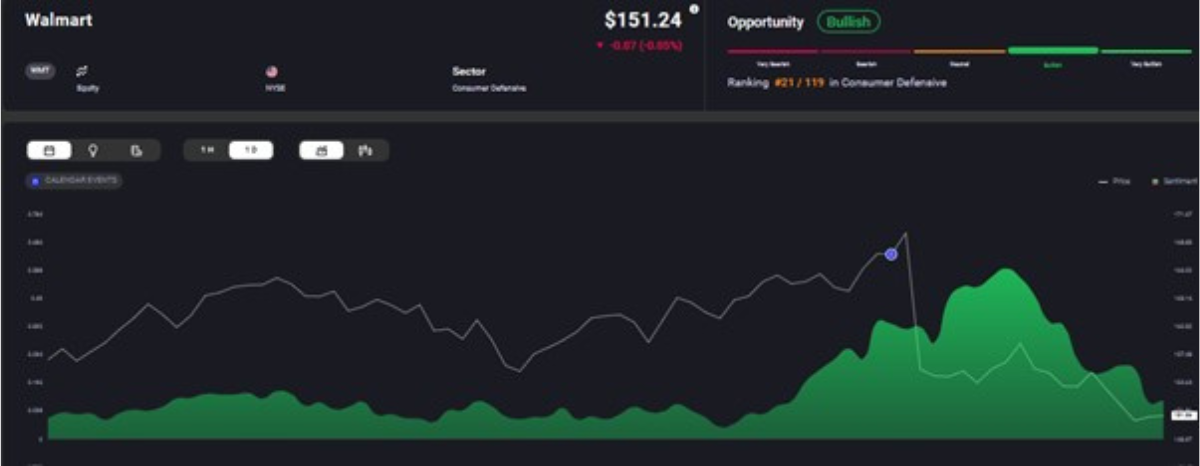This screenshot has width=1200, height=466.
Task: Click the WMT ticker badge
Action: point(40,71)
